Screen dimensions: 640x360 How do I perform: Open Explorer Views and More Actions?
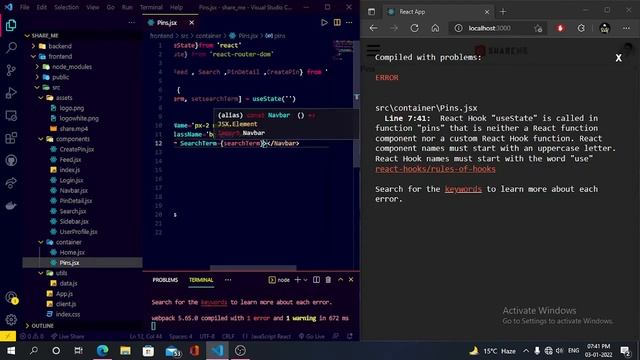coord(131,22)
